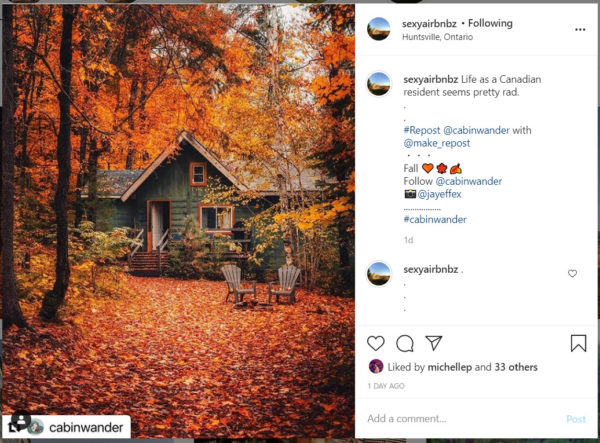The height and width of the screenshot is (443, 600).
Task: Like the post with the heart icon
Action: [x=375, y=343]
